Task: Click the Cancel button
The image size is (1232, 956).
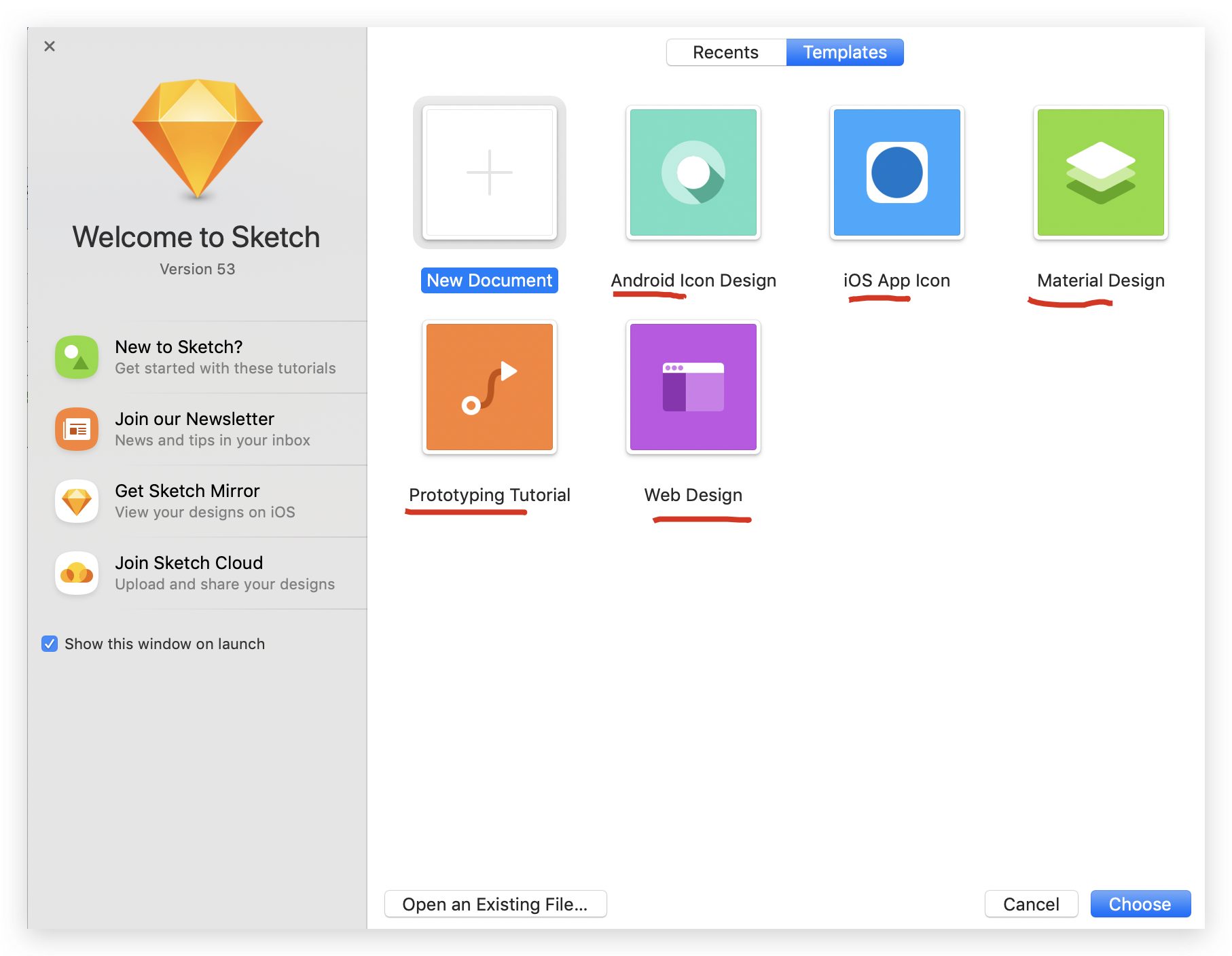Action: 1031,904
